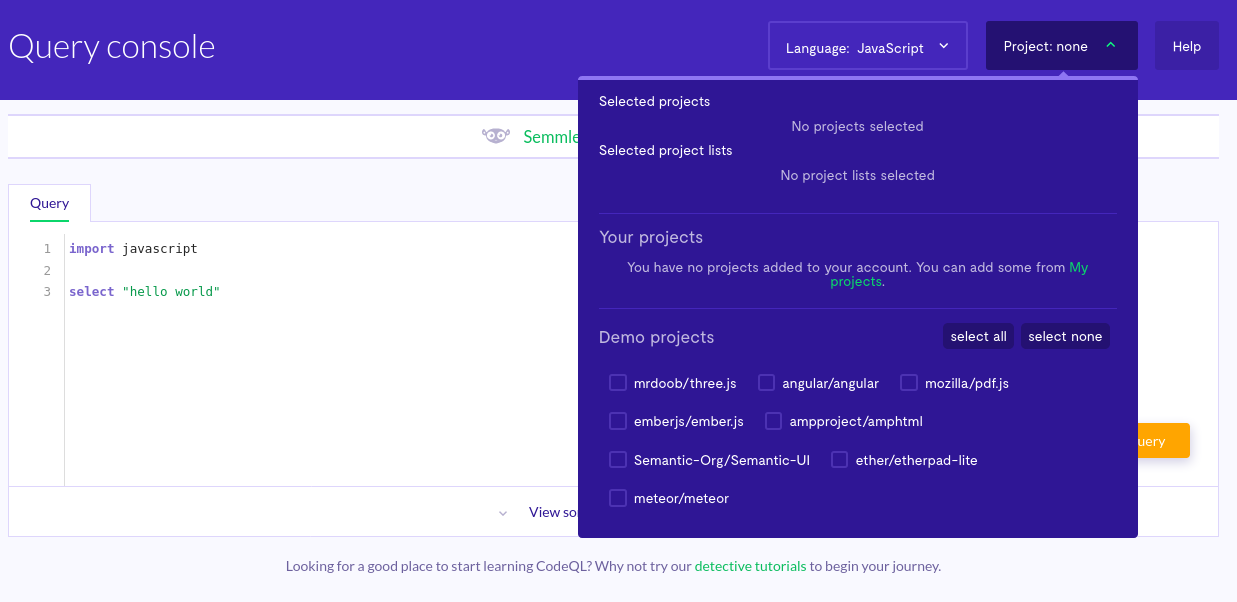Image resolution: width=1237 pixels, height=602 pixels.
Task: Open the Help menu
Action: [1186, 46]
